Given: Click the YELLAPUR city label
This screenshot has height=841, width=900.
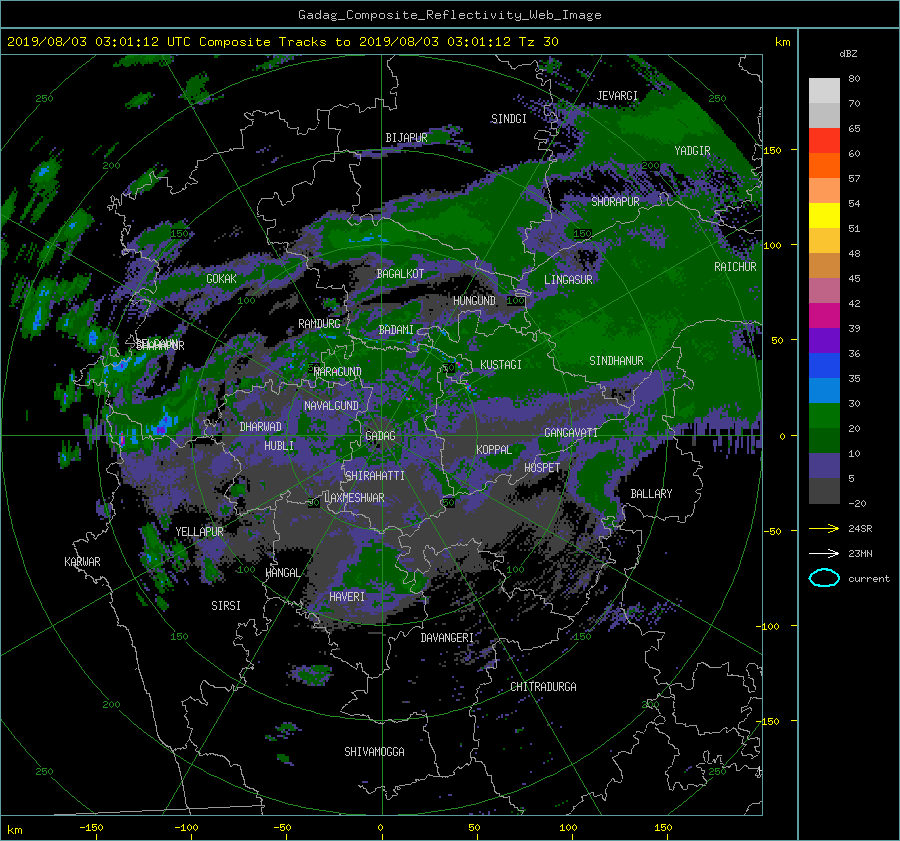Looking at the screenshot, I should pos(199,532).
